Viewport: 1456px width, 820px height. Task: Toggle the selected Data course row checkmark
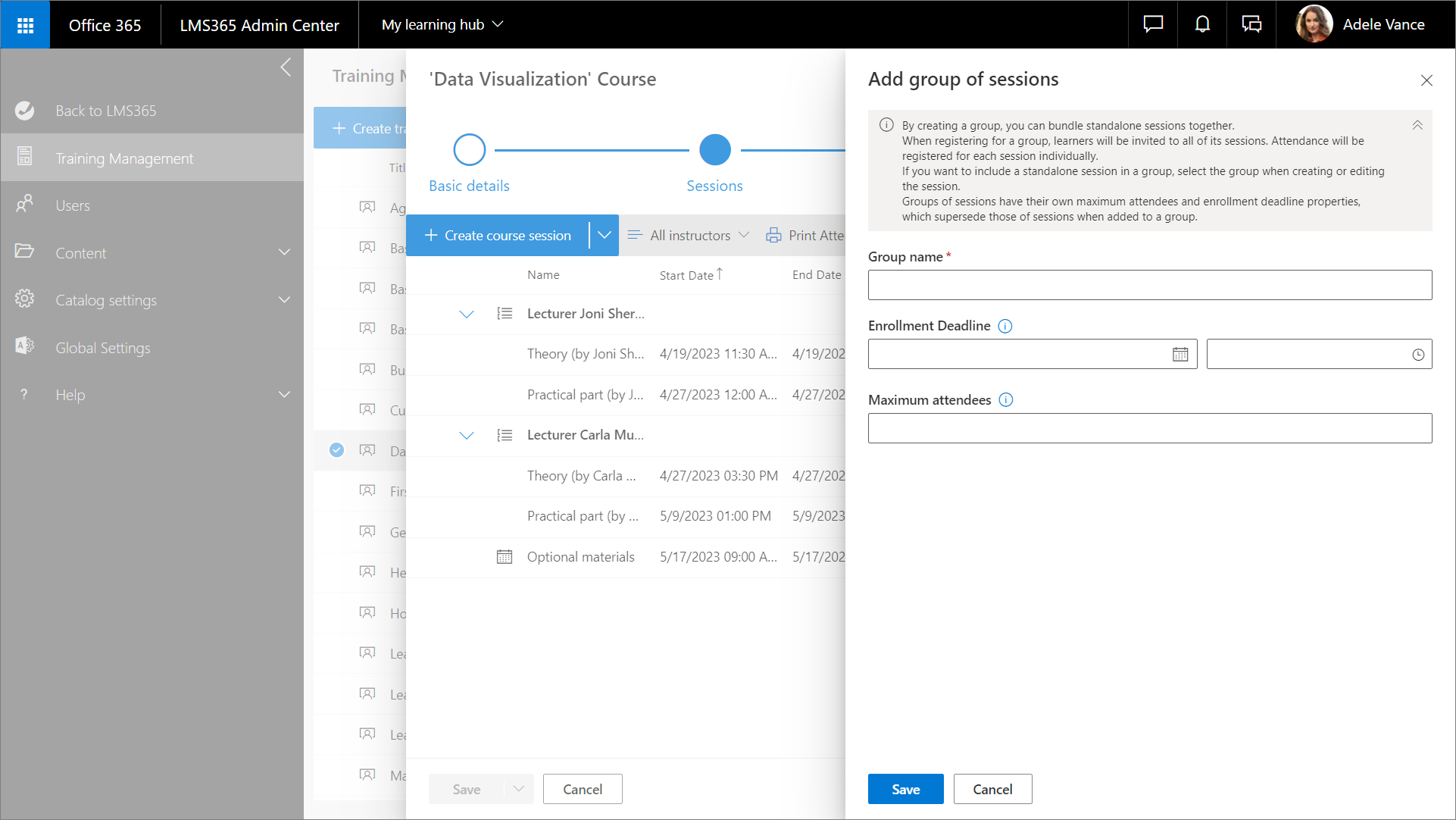(336, 450)
